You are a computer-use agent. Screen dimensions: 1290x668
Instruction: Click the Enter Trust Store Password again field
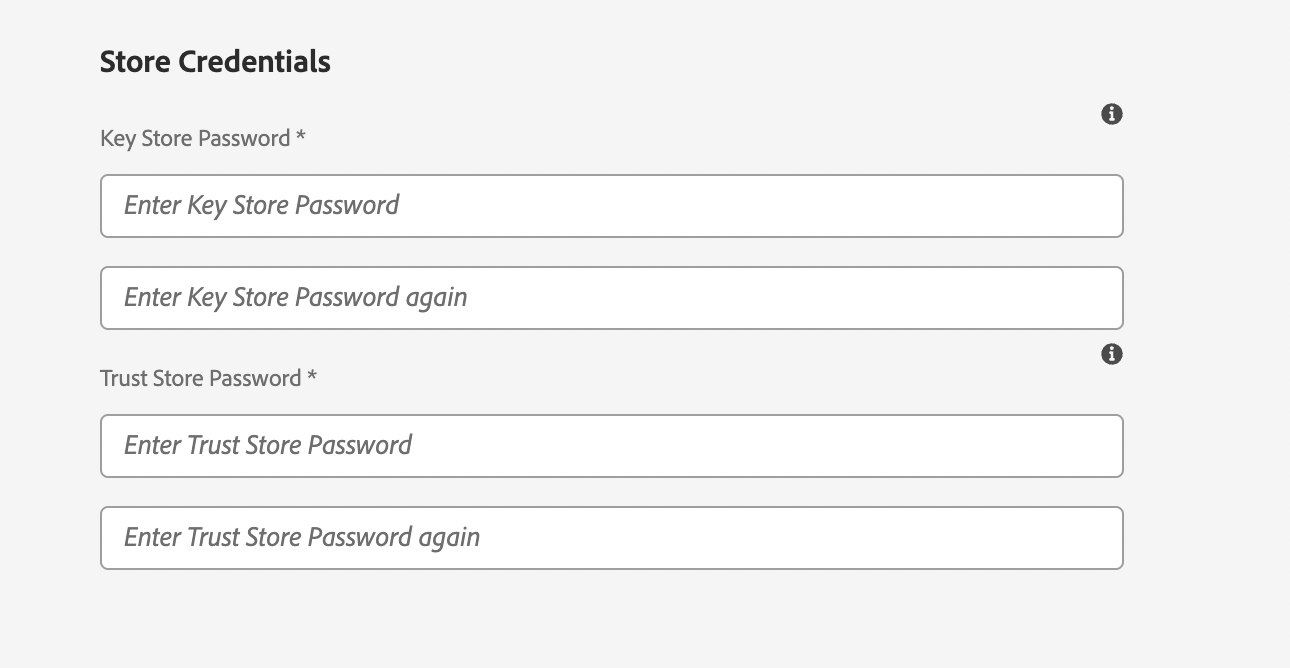[x=611, y=538]
